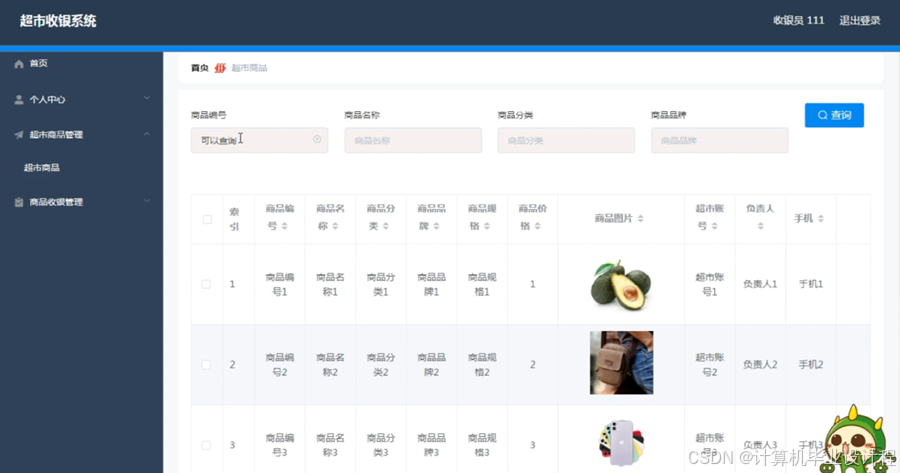
Task: Sort the table by 商品品牌 arrows
Action: [x=436, y=226]
